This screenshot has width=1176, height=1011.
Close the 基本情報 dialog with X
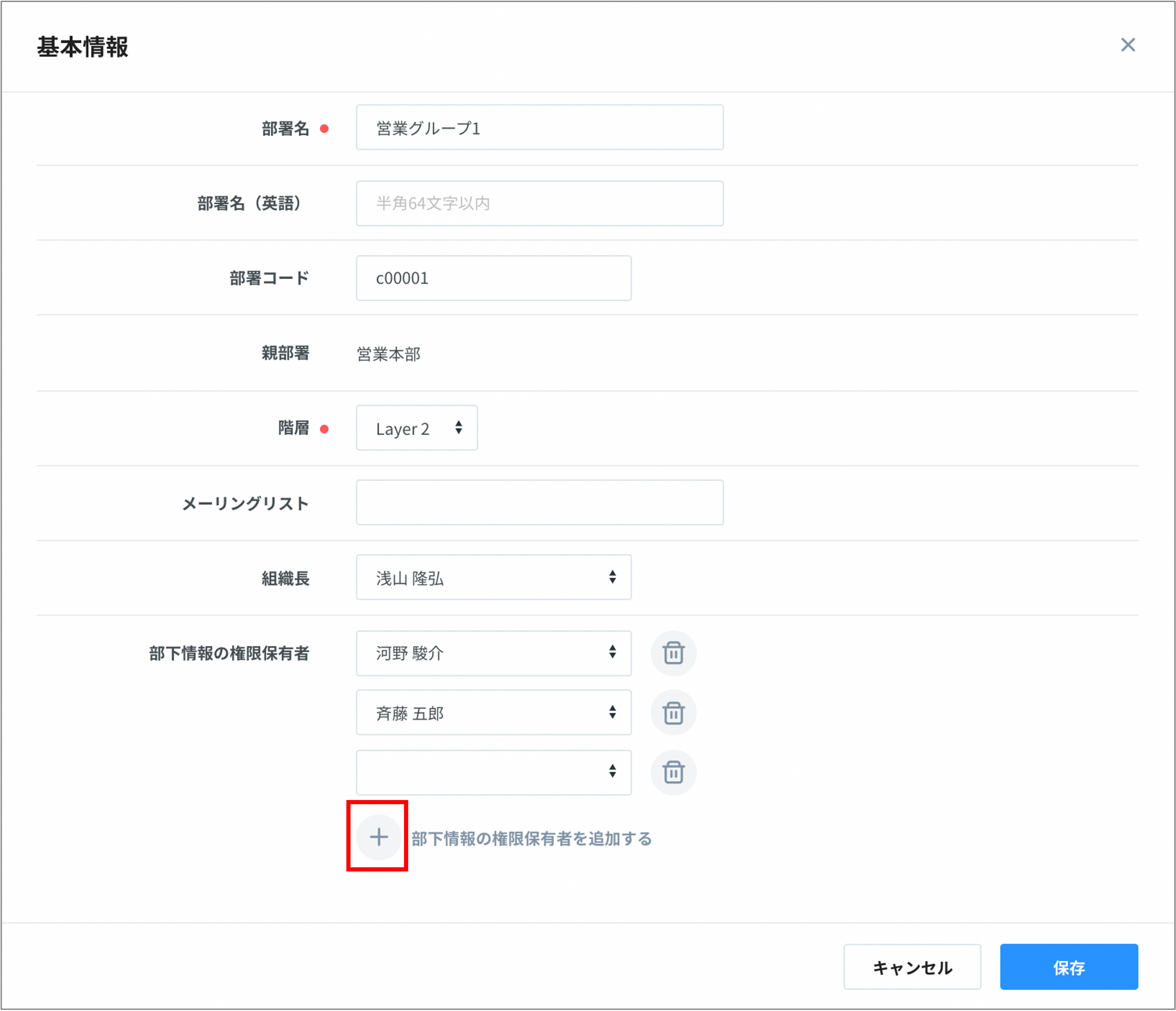pyautogui.click(x=1128, y=45)
